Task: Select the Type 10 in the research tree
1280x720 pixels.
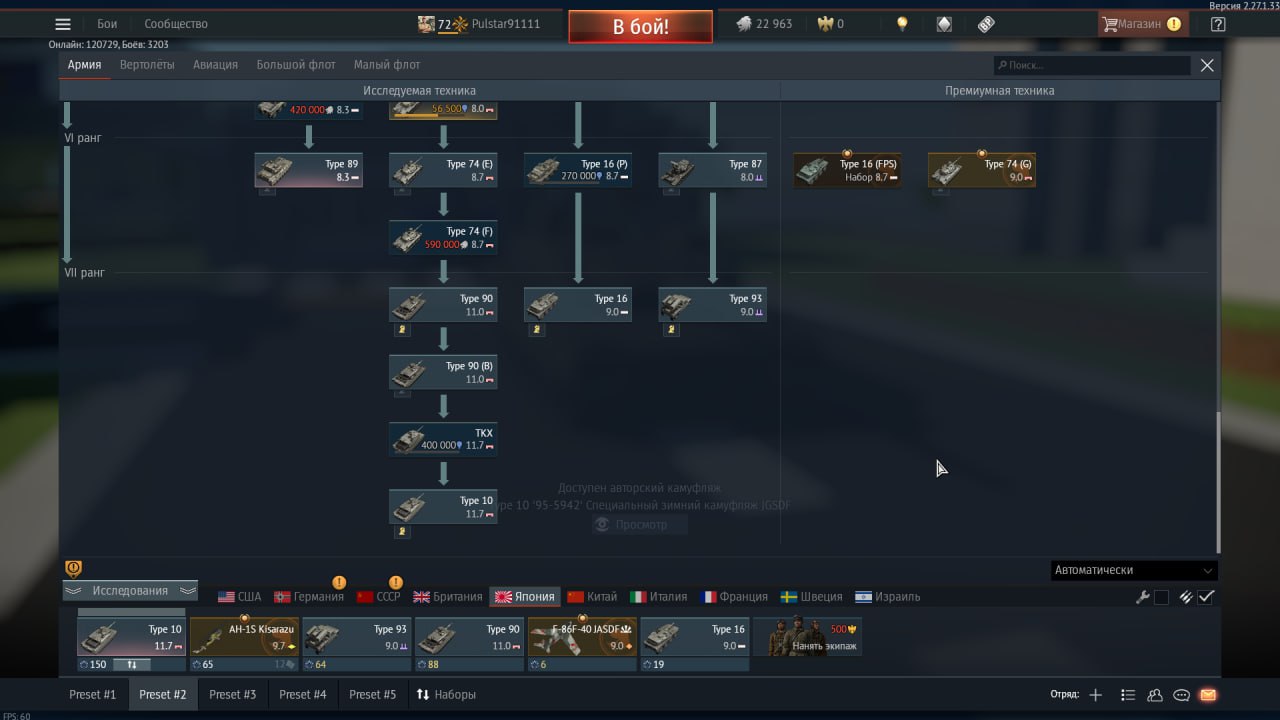Action: point(443,507)
